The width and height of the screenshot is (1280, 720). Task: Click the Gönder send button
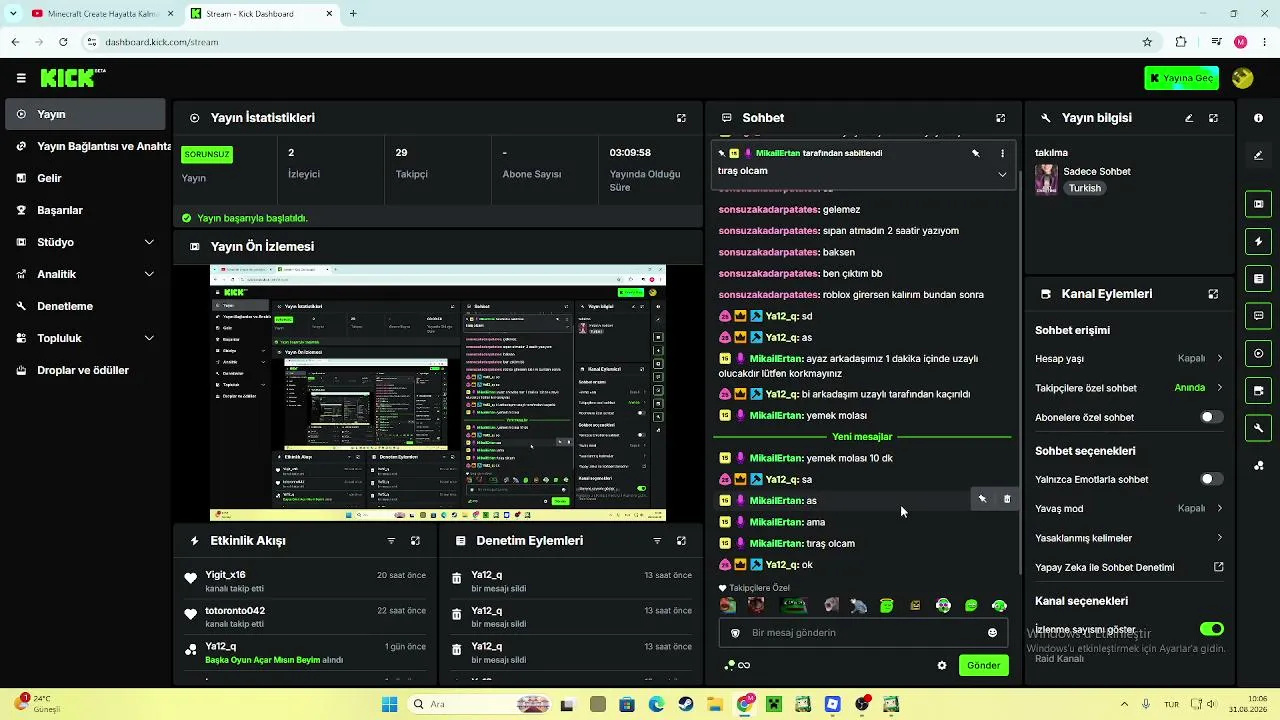click(x=983, y=665)
